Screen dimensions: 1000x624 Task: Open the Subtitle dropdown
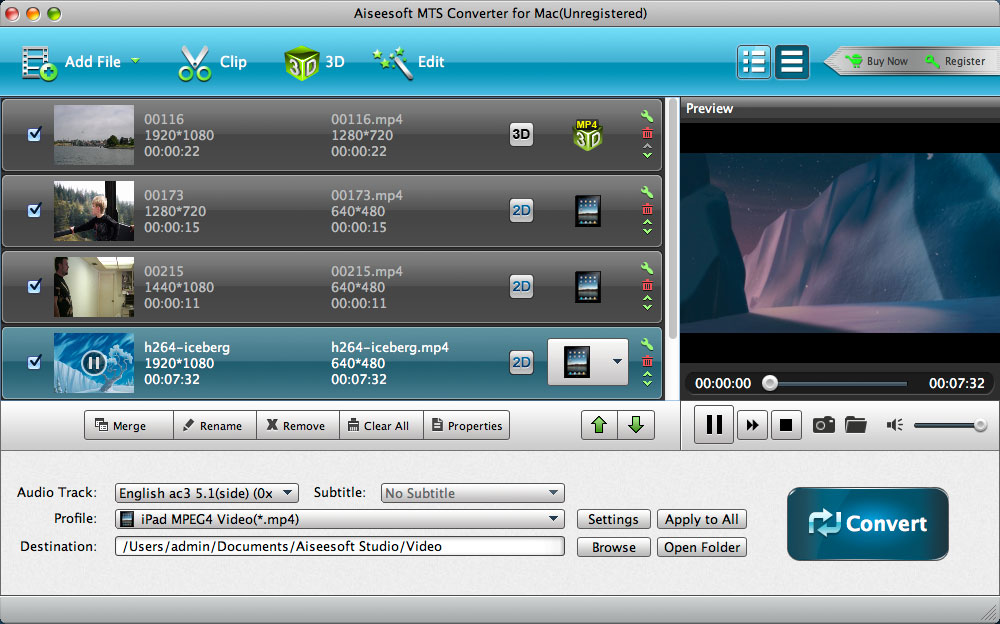tap(473, 493)
